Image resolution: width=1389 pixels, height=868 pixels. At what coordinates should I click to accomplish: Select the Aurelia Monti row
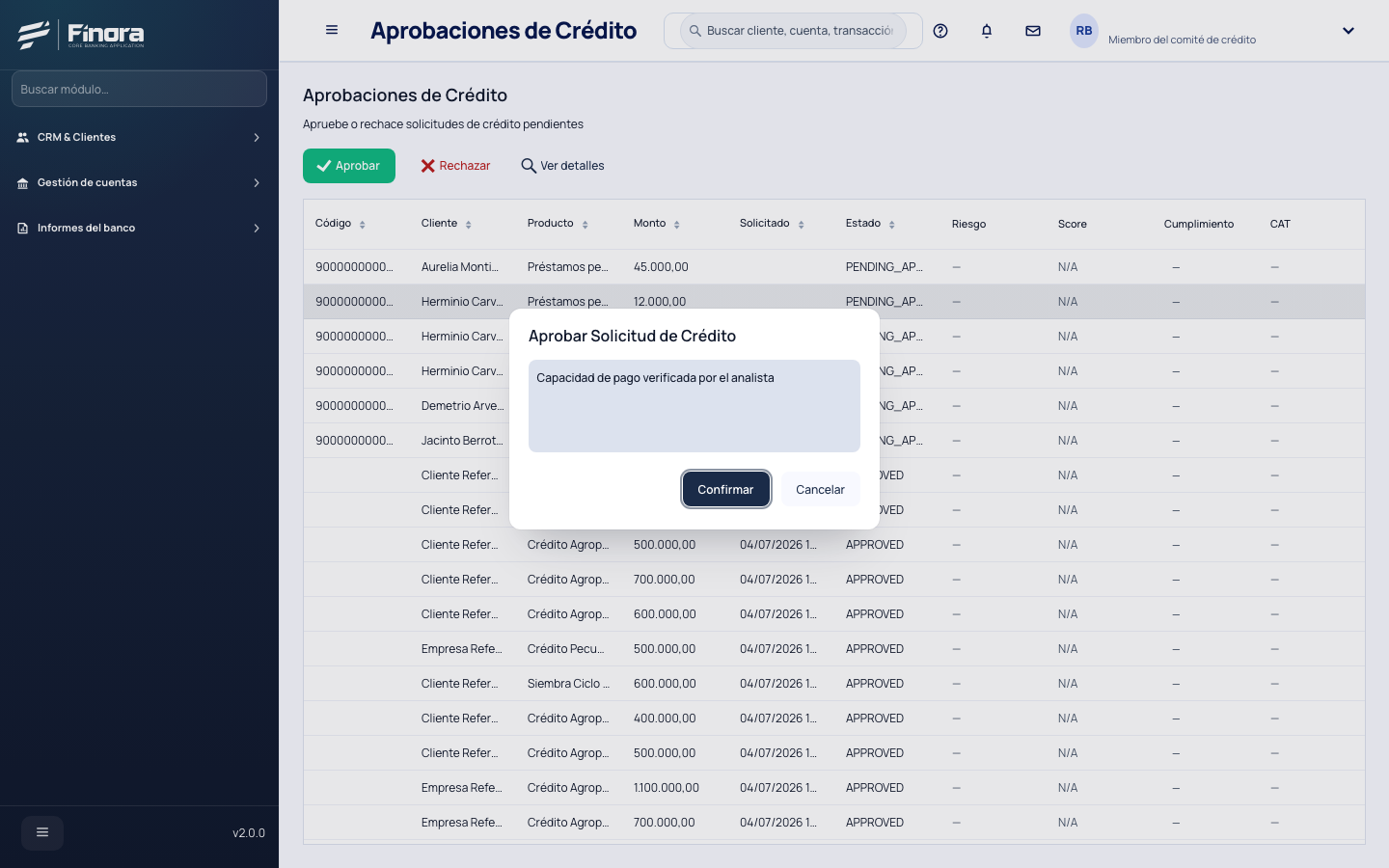834,267
